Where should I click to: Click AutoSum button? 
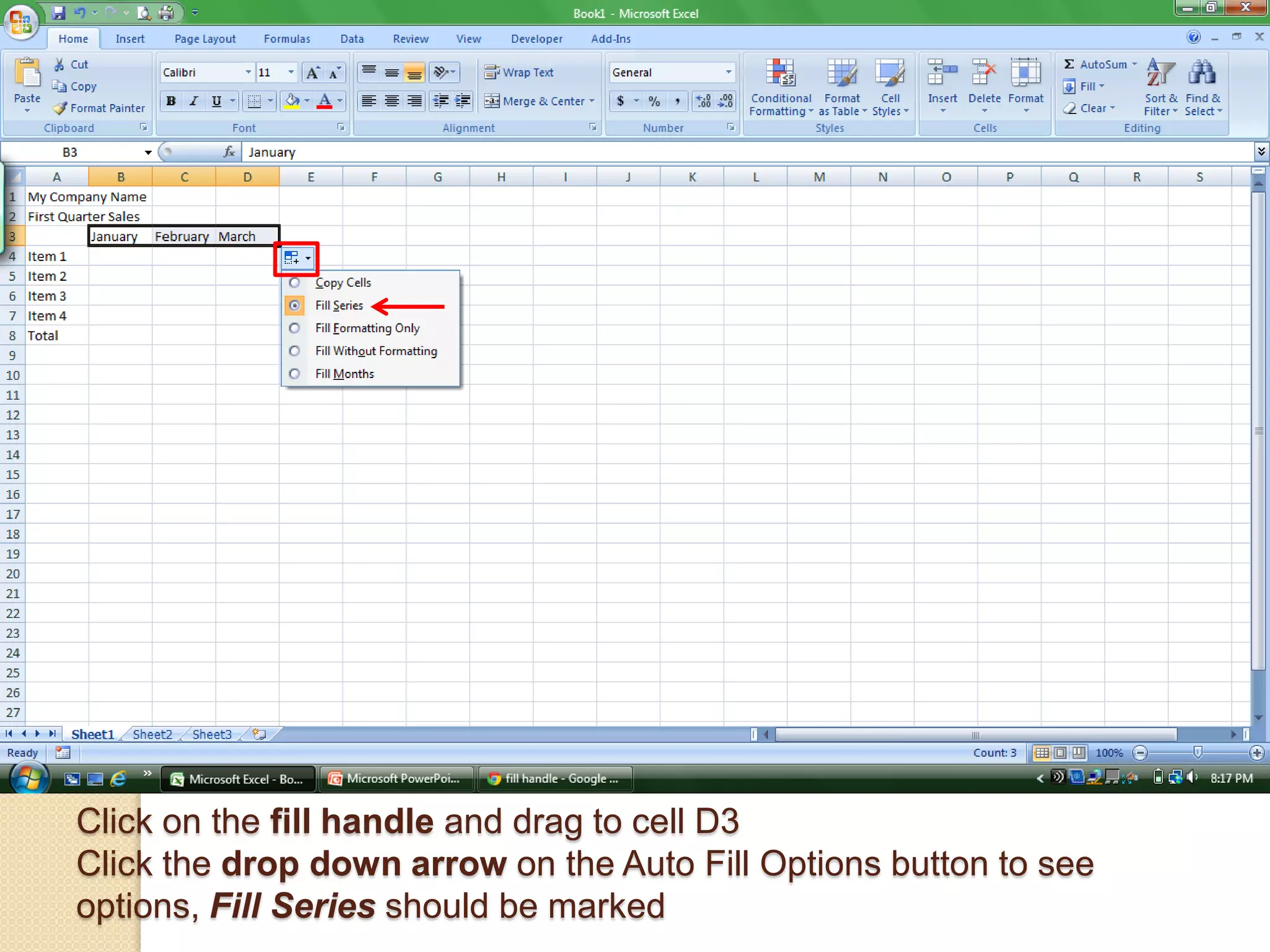click(x=1099, y=64)
